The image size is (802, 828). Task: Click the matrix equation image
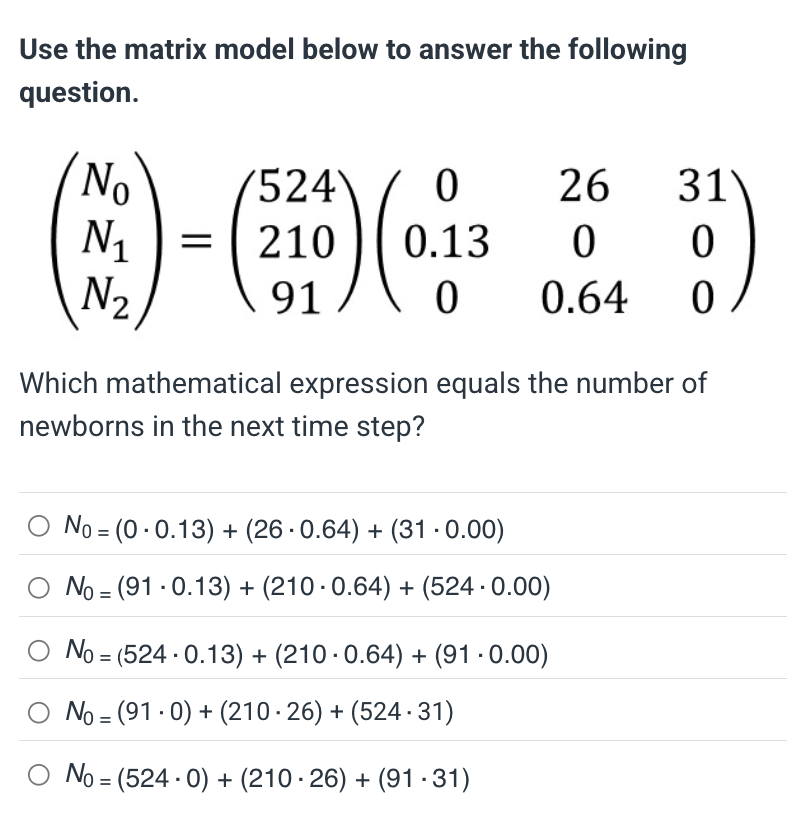(x=400, y=238)
